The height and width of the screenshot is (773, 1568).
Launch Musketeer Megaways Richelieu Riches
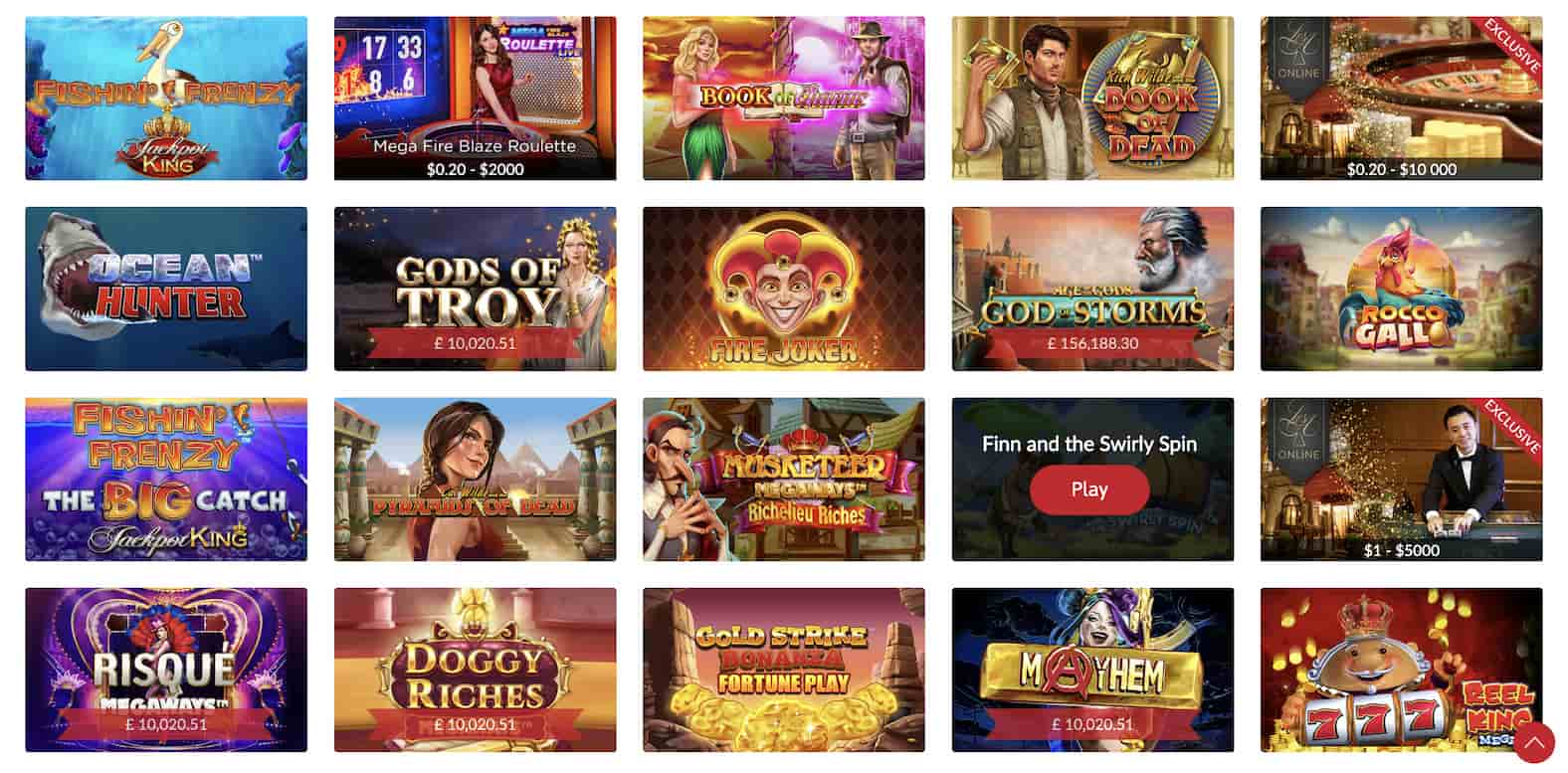[784, 480]
